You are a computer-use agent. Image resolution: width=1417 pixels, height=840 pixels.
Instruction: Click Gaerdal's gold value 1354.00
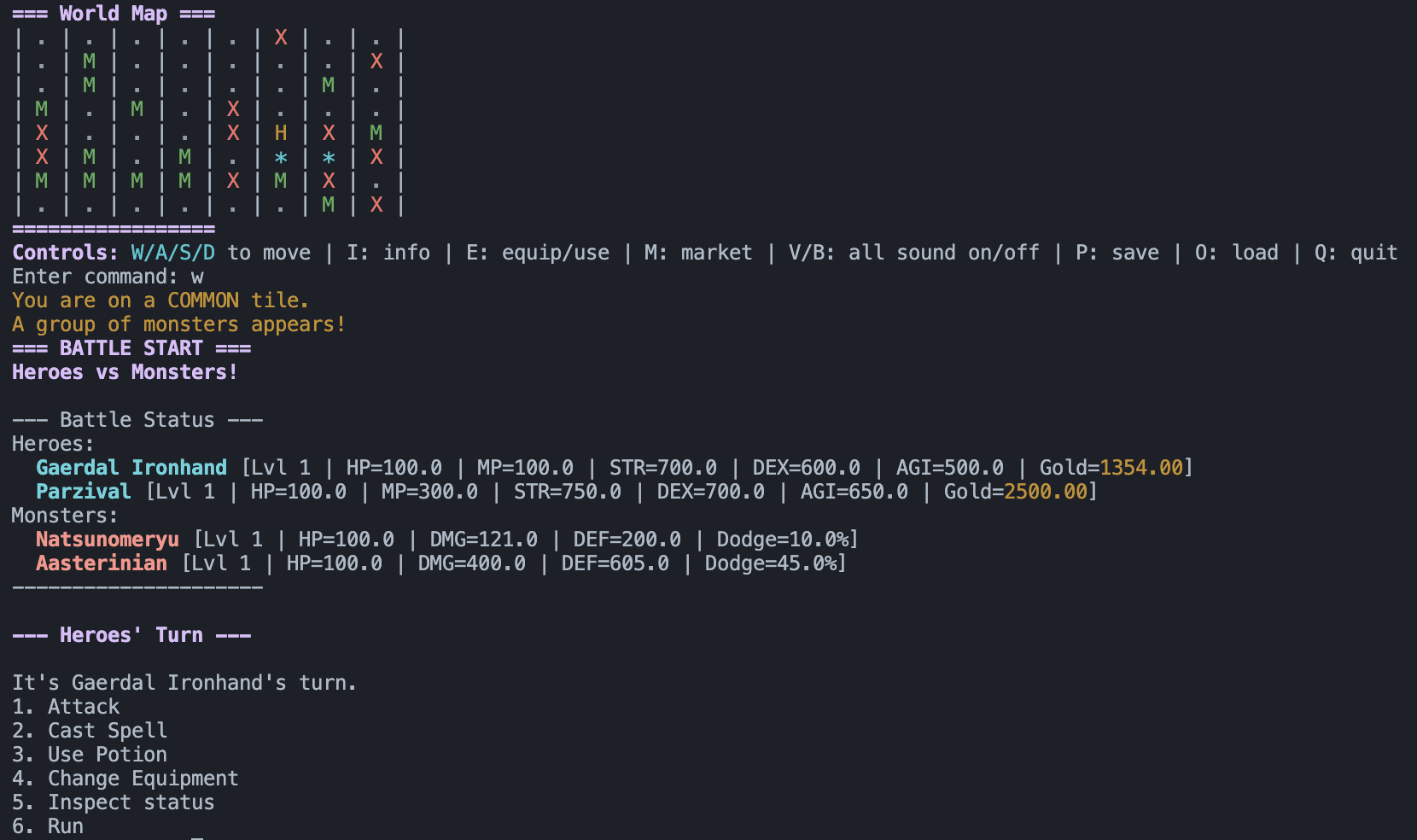[1141, 468]
